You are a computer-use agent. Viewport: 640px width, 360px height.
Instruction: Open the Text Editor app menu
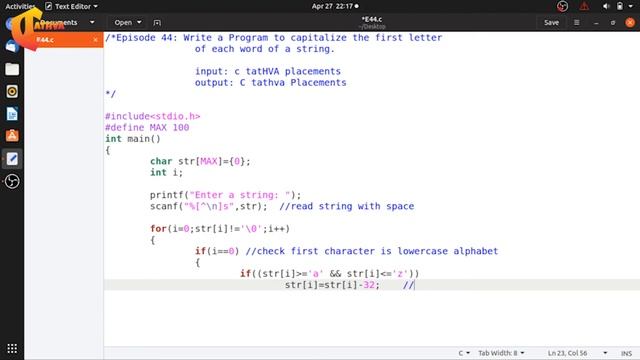click(71, 6)
